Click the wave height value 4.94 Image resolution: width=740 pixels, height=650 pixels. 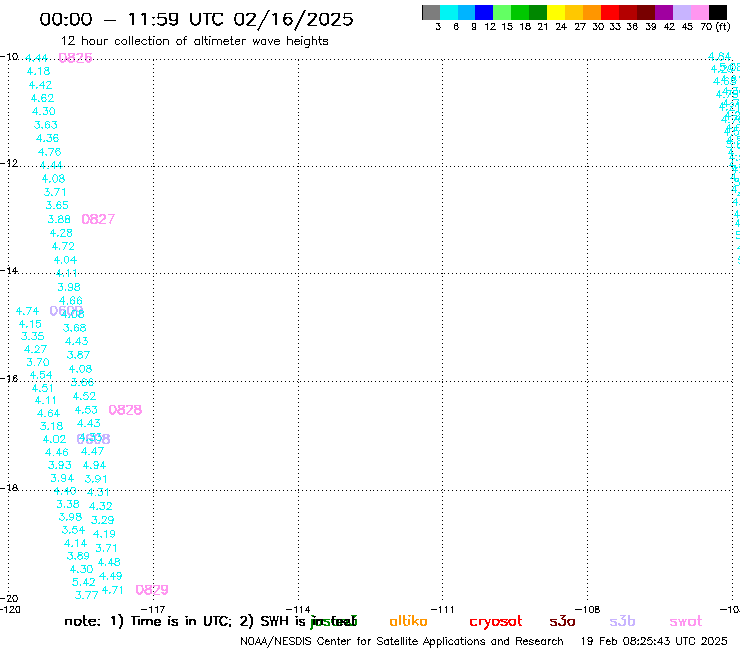click(94, 465)
